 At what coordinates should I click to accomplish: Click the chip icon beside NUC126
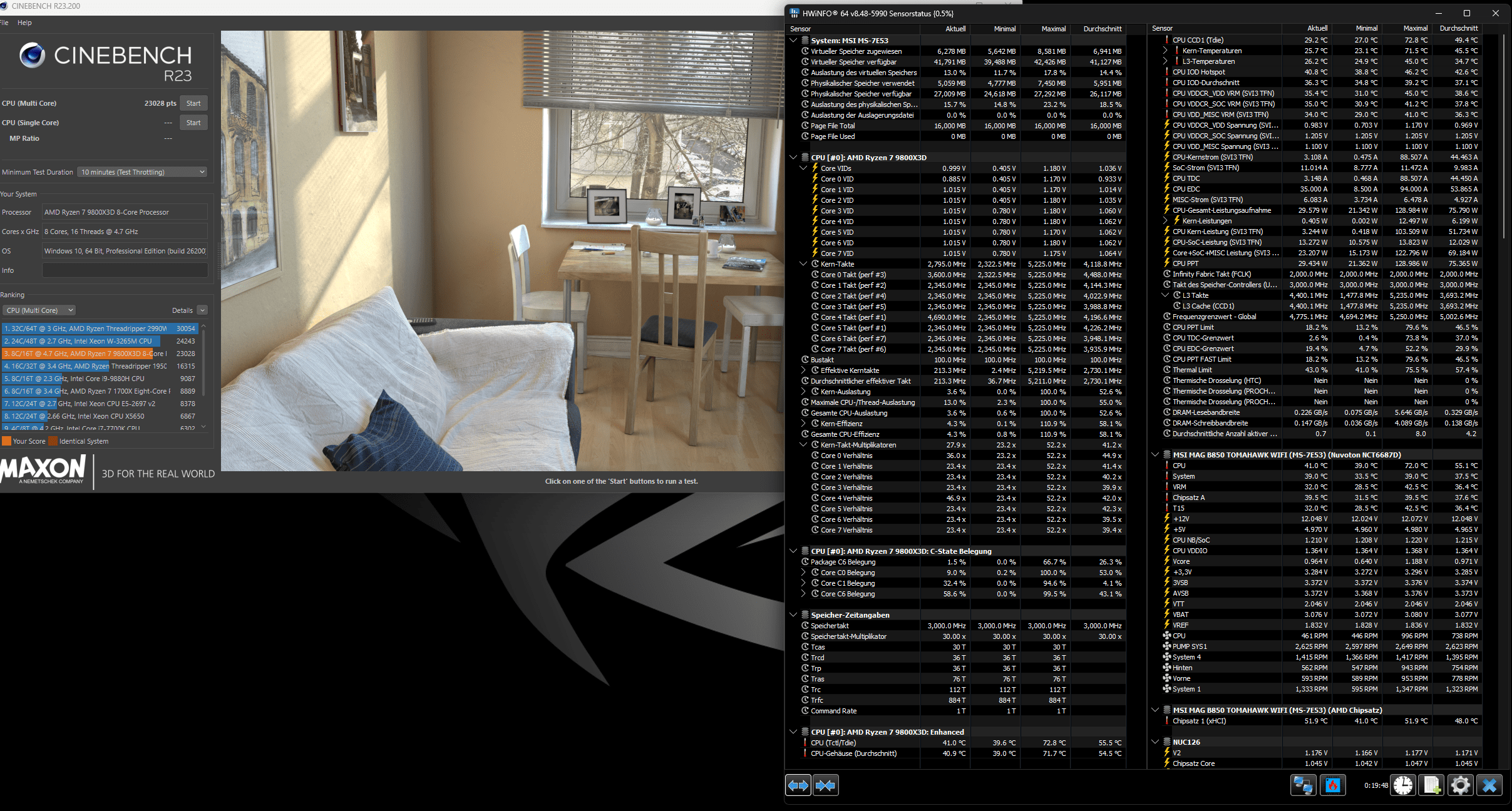(x=1167, y=742)
